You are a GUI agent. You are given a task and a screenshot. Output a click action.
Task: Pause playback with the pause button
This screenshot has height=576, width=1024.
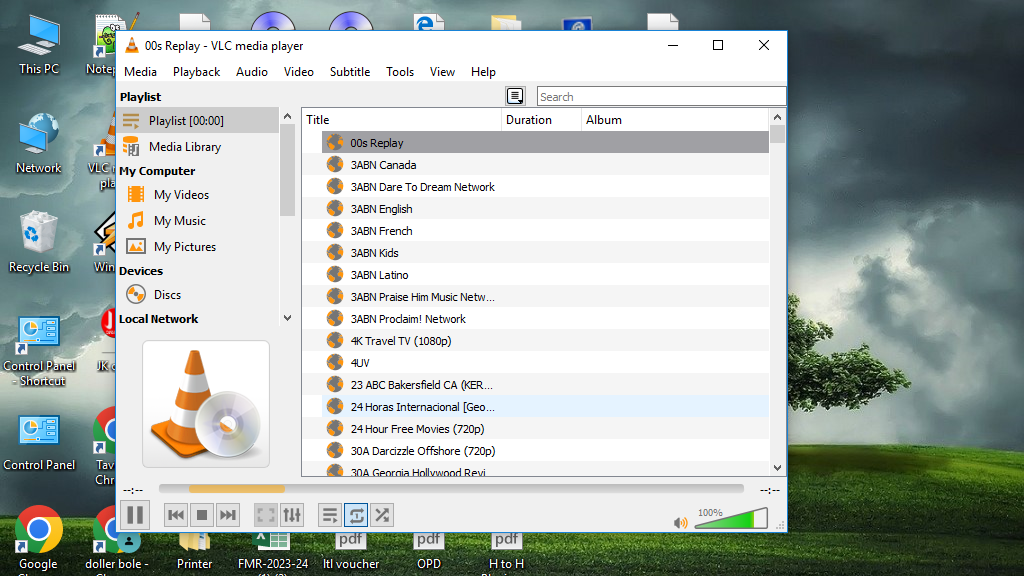tap(135, 515)
